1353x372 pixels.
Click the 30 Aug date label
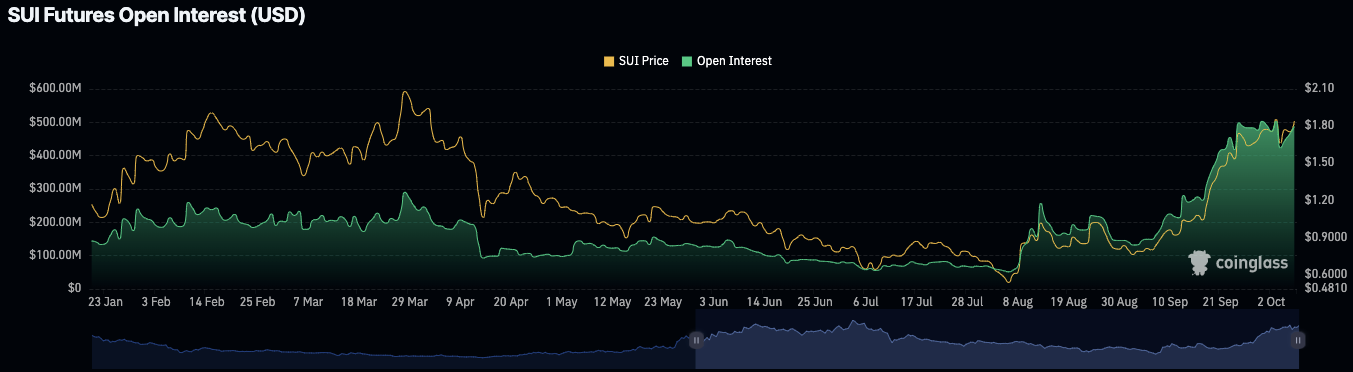(x=1120, y=301)
